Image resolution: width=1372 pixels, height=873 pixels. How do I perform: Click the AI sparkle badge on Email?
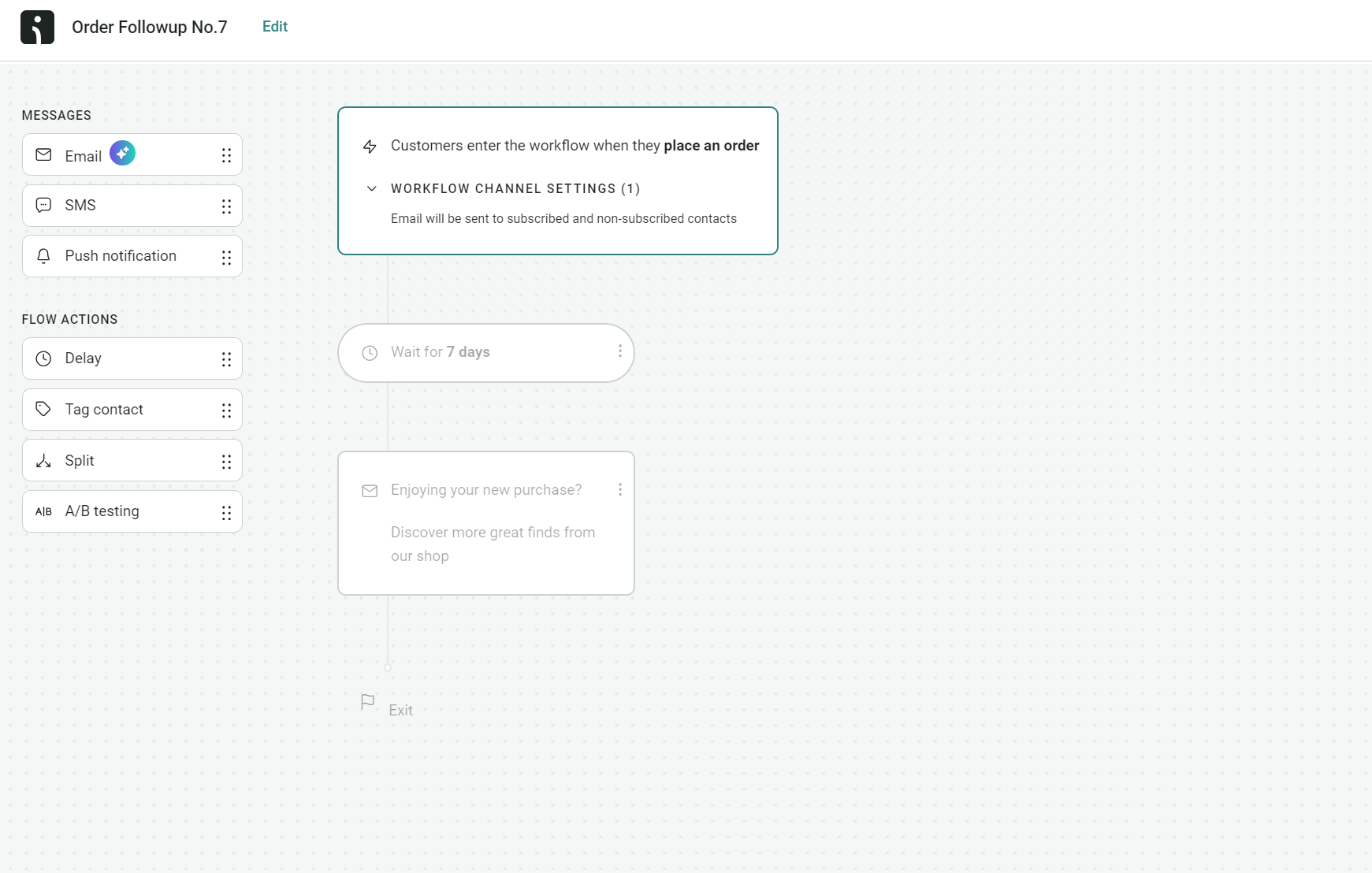[123, 152]
